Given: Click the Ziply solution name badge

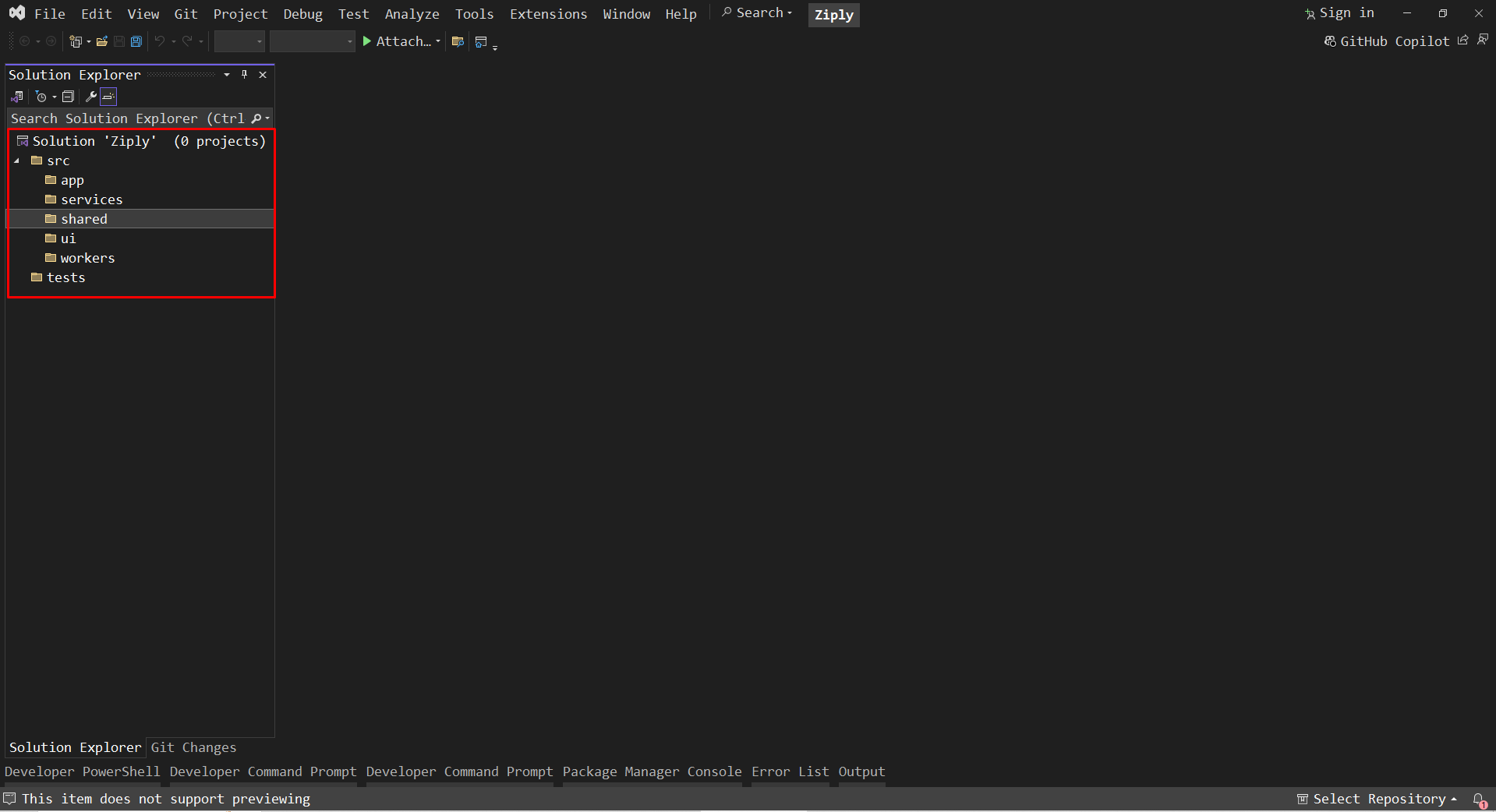Looking at the screenshot, I should click(x=833, y=15).
